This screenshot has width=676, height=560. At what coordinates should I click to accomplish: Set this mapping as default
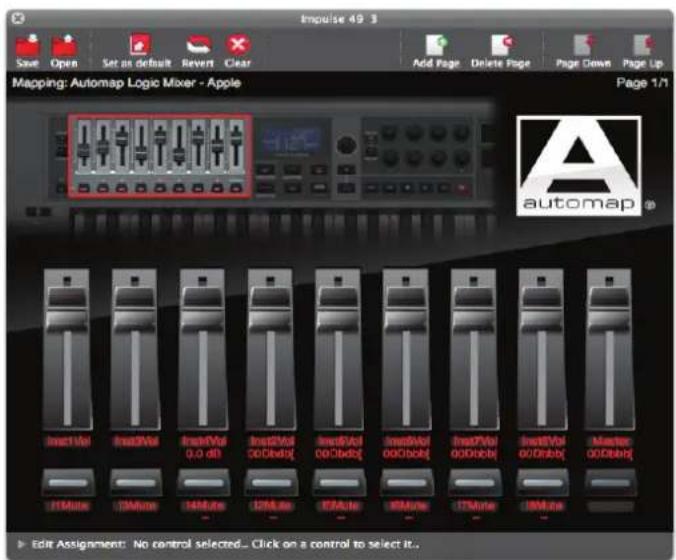coord(137,51)
